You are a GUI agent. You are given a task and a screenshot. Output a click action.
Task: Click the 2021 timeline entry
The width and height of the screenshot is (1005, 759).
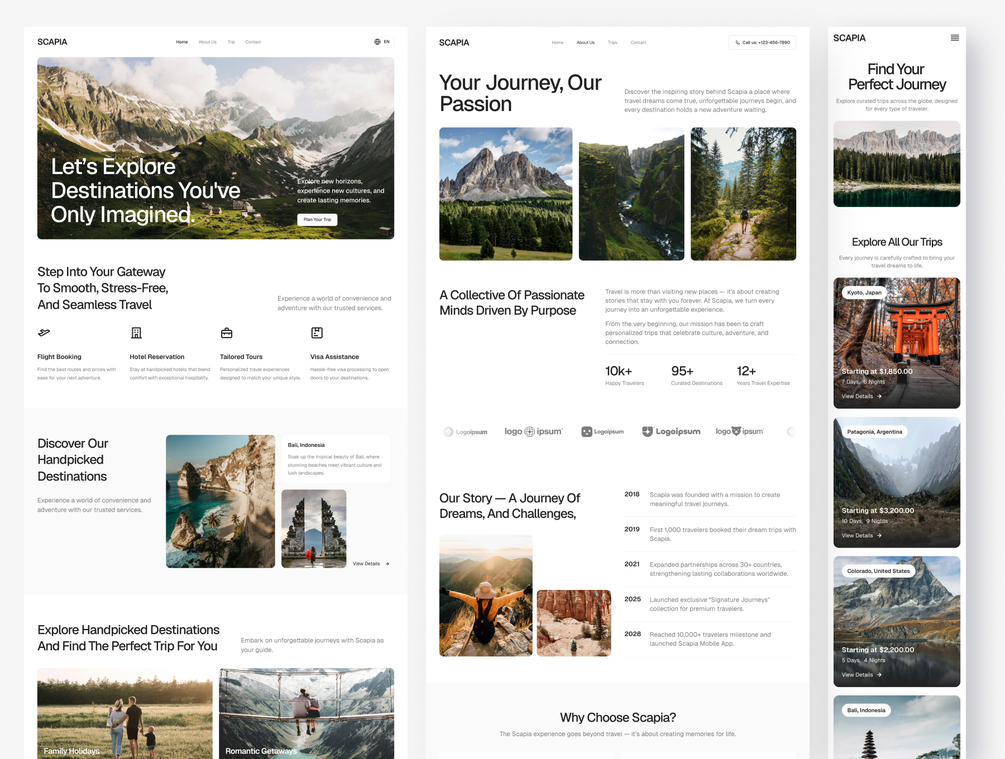point(710,569)
